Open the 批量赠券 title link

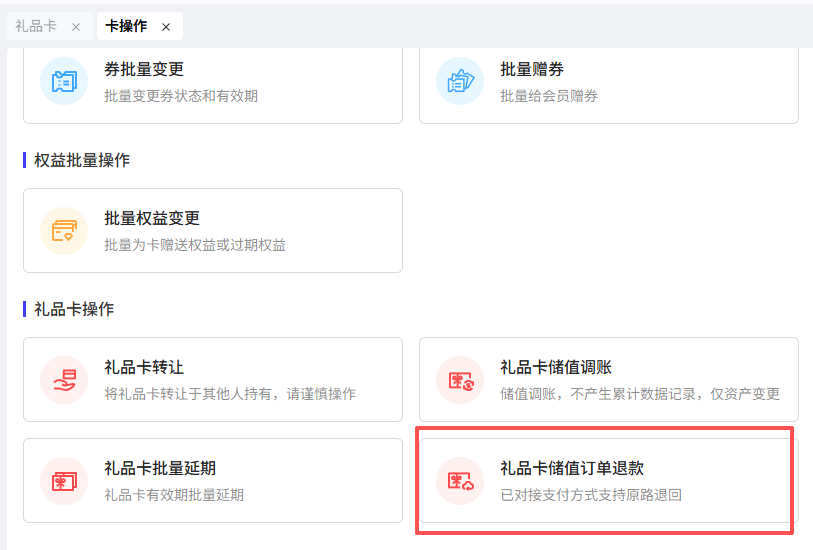pos(532,70)
